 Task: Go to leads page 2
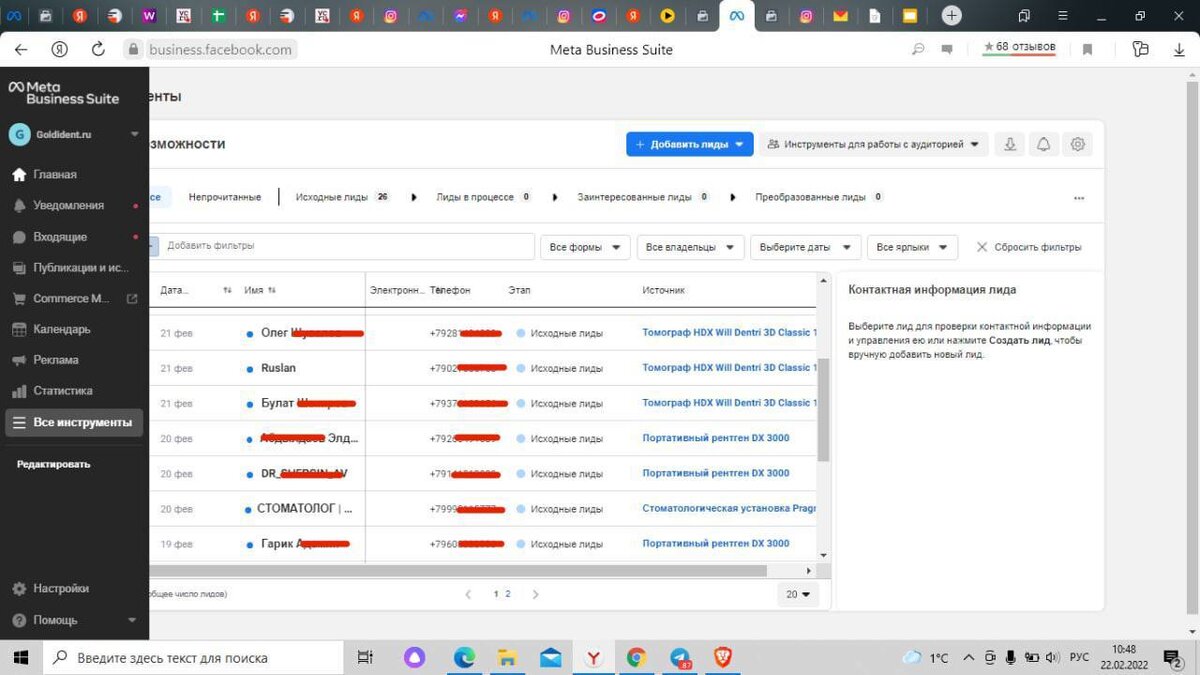point(508,594)
